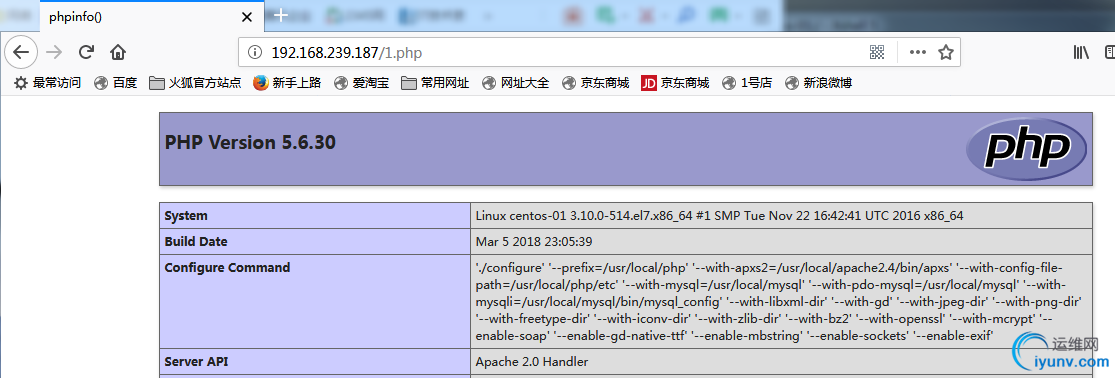
Task: Click the gear icon of 最常访问
Action: 21,83
